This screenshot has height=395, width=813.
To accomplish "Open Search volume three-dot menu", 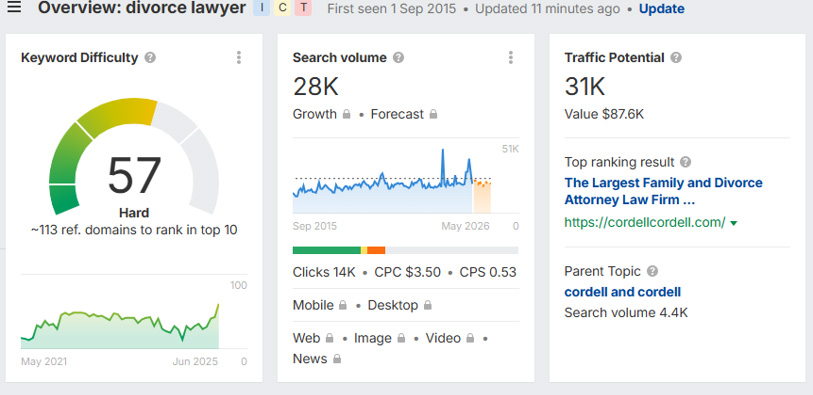I will click(x=510, y=58).
